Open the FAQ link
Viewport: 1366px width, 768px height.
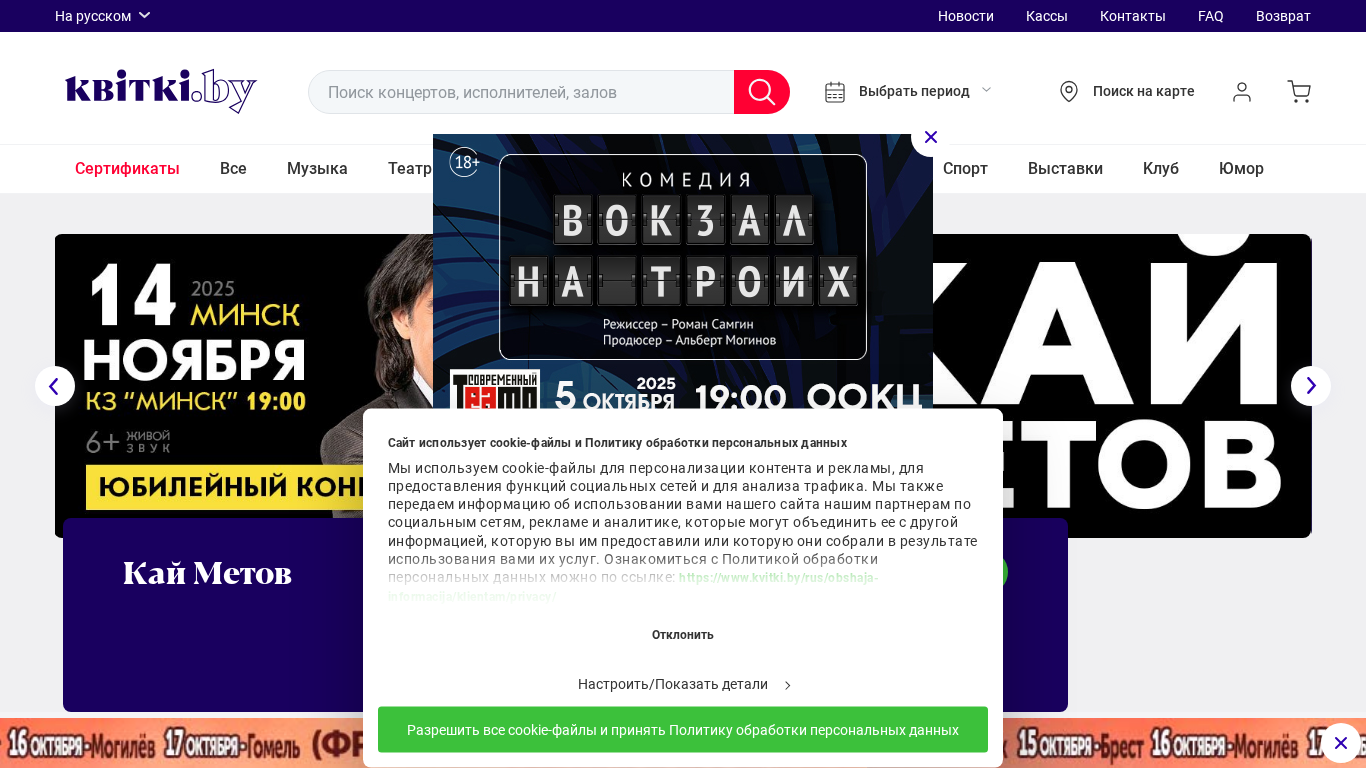point(1211,16)
